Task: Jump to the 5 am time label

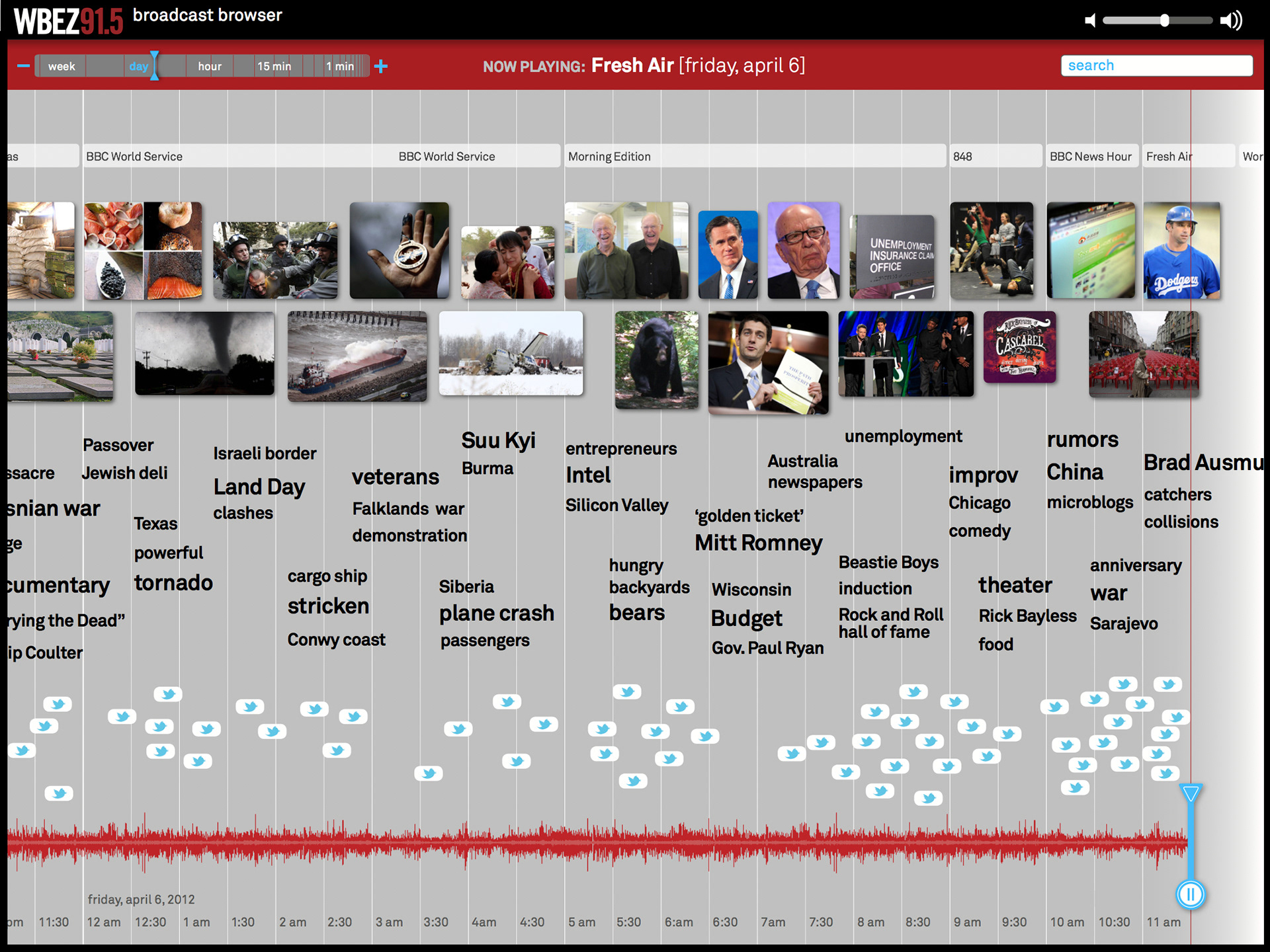Action: click(x=581, y=922)
